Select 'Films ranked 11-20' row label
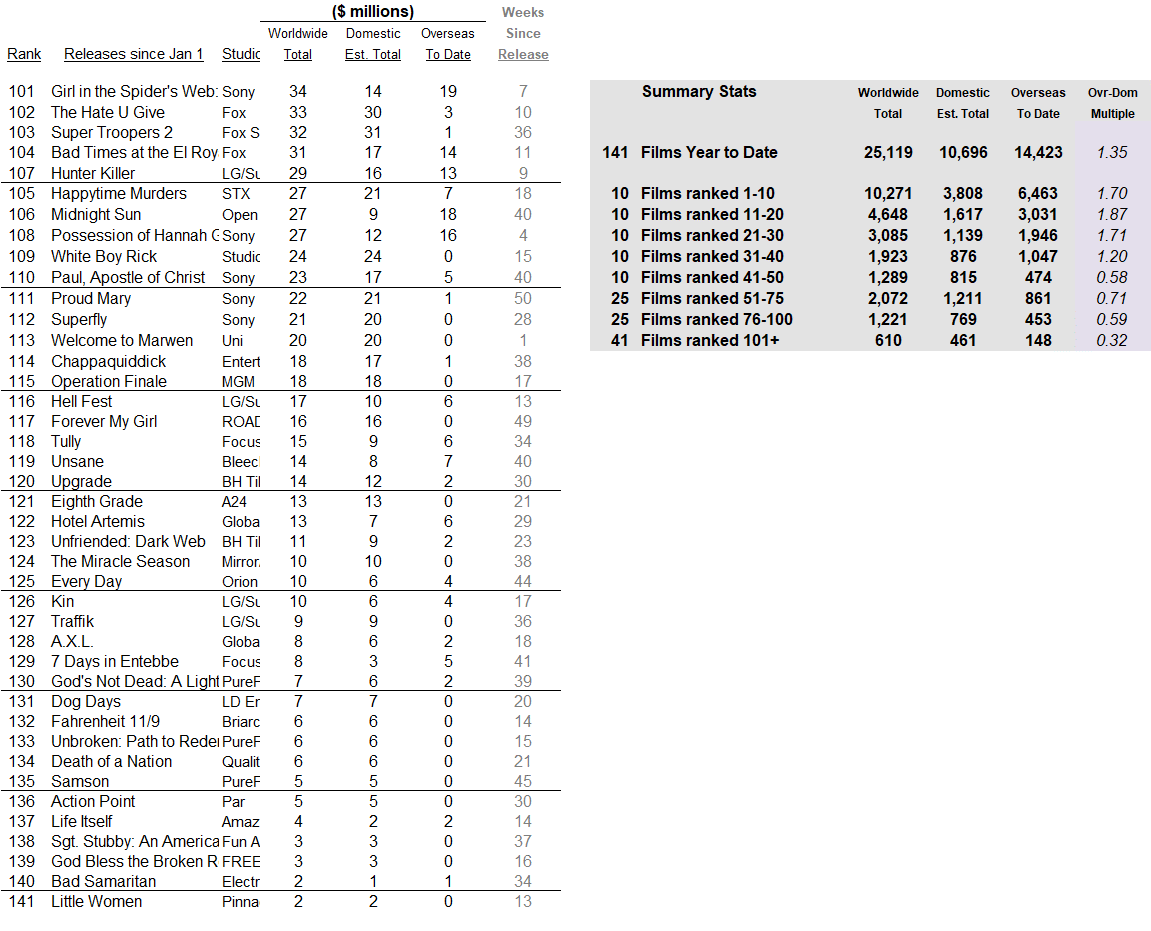1151x931 pixels. coord(712,214)
